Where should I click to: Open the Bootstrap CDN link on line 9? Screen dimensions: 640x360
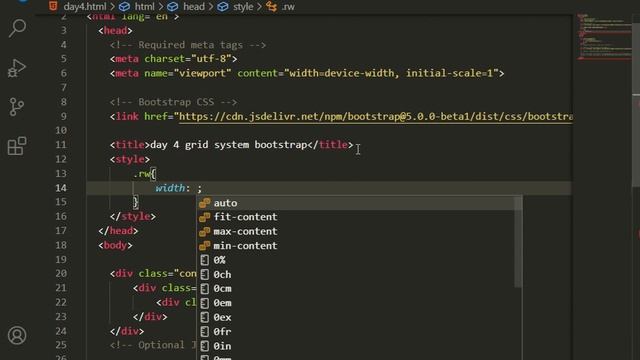click(x=376, y=116)
